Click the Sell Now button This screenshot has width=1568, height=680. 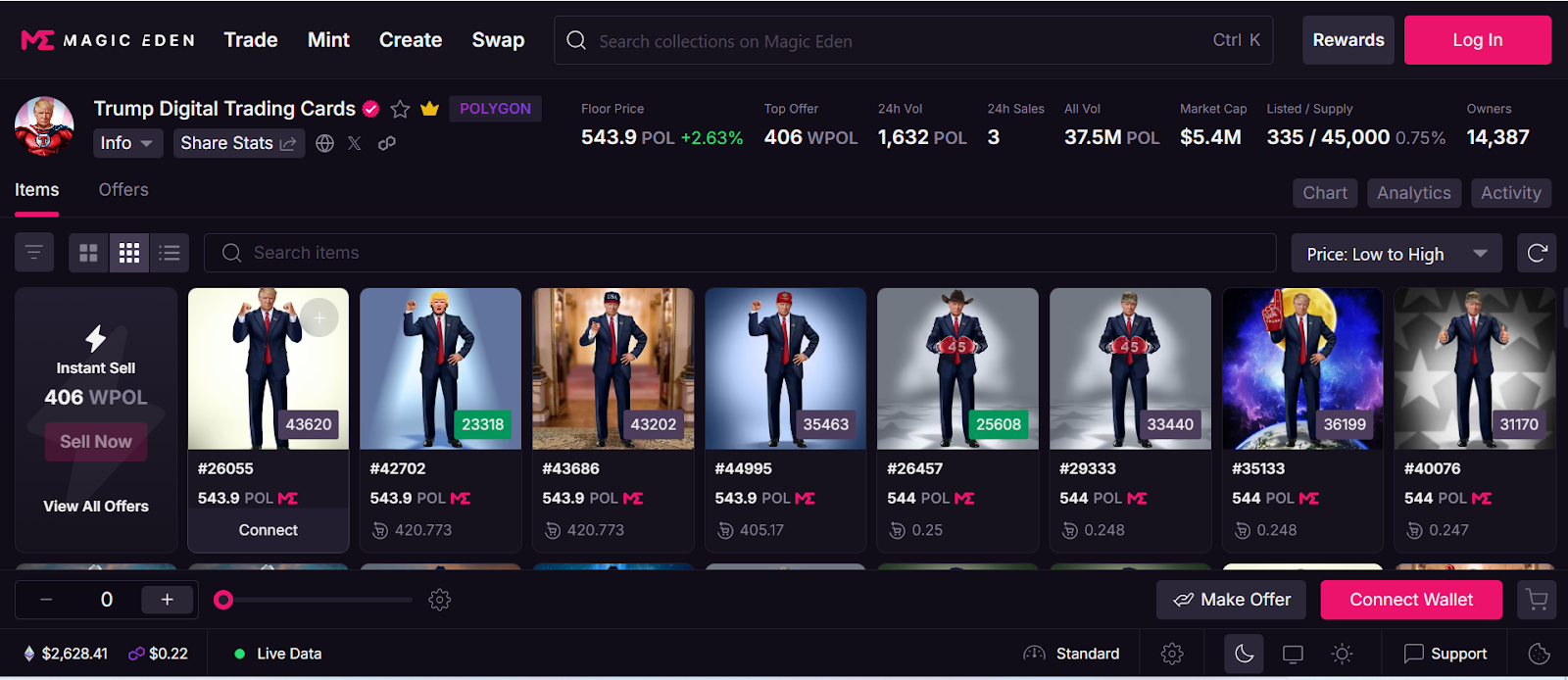(x=96, y=442)
